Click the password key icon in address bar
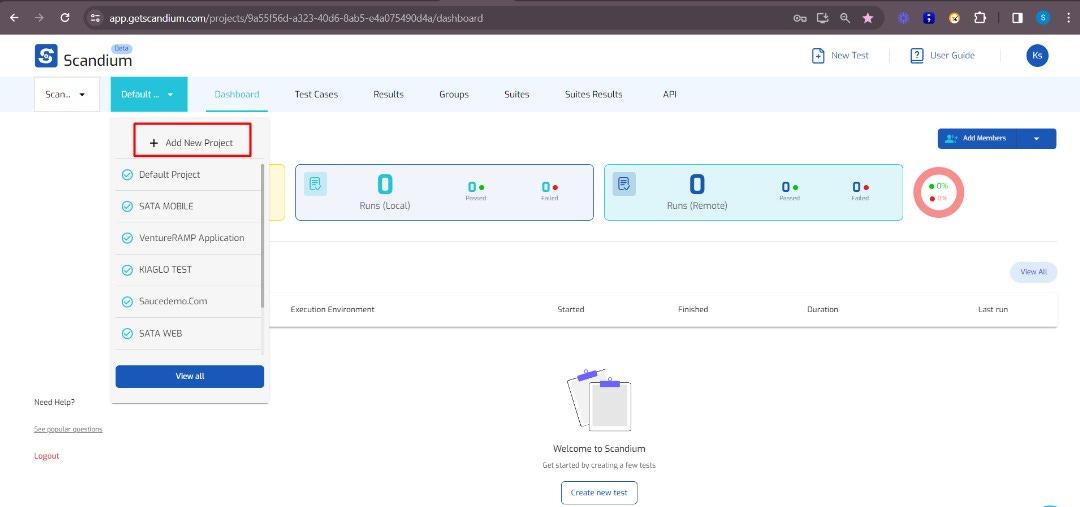Viewport: 1080px width, 507px height. click(800, 19)
